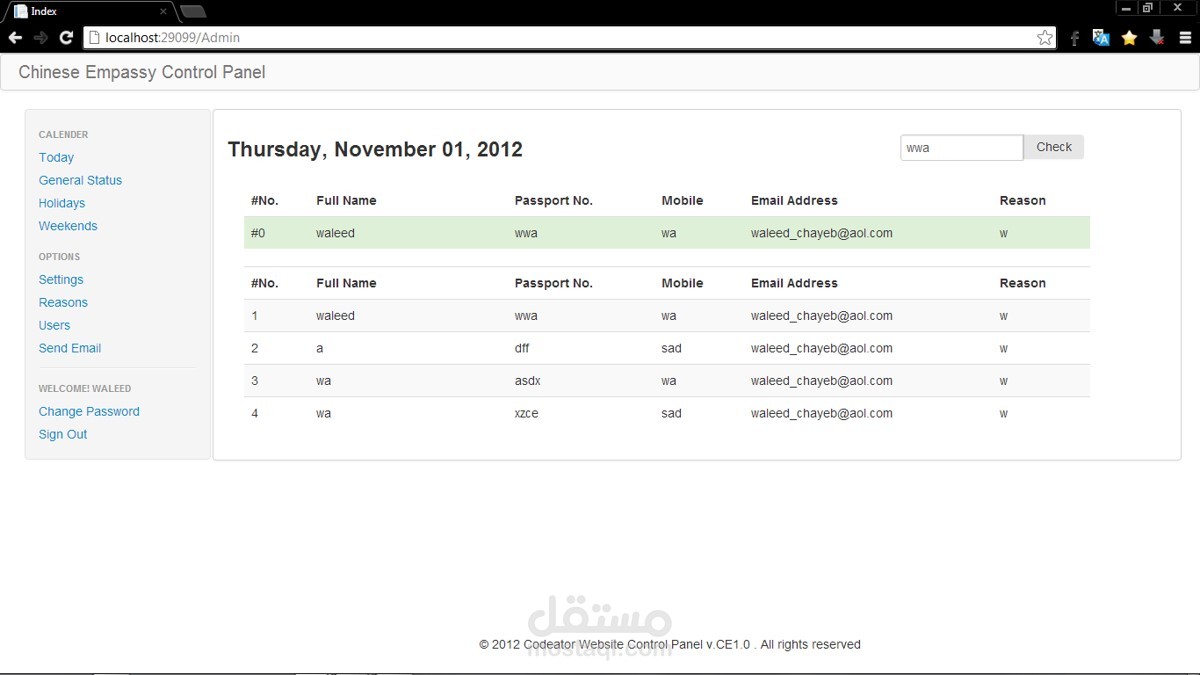Click passport number dff
This screenshot has height=675, width=1200.
pyautogui.click(x=522, y=348)
